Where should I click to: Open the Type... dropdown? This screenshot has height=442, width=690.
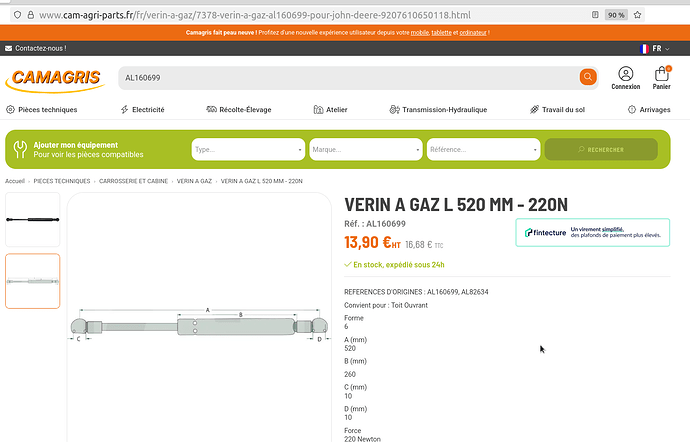tap(248, 149)
